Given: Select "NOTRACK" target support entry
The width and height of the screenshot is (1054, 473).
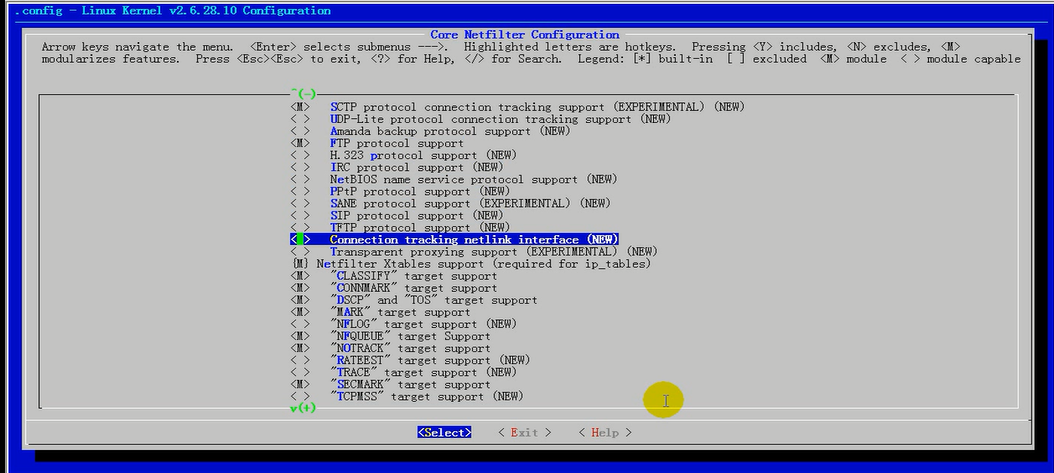Looking at the screenshot, I should (x=410, y=349).
